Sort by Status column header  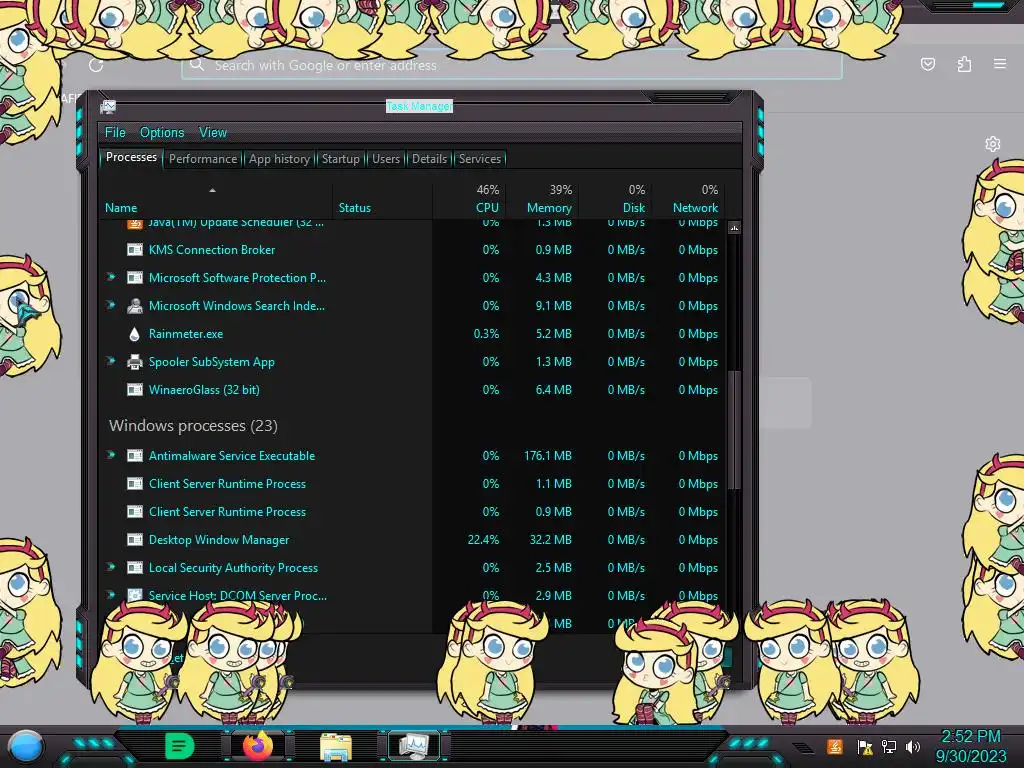tap(355, 208)
